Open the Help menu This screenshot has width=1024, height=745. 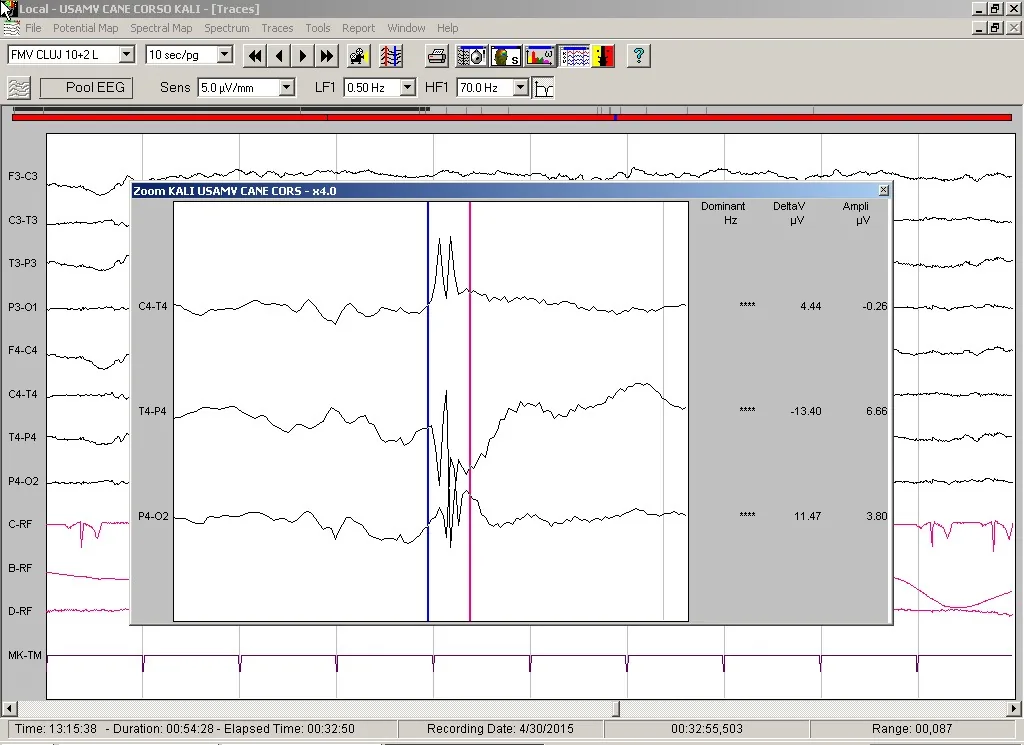tap(447, 28)
